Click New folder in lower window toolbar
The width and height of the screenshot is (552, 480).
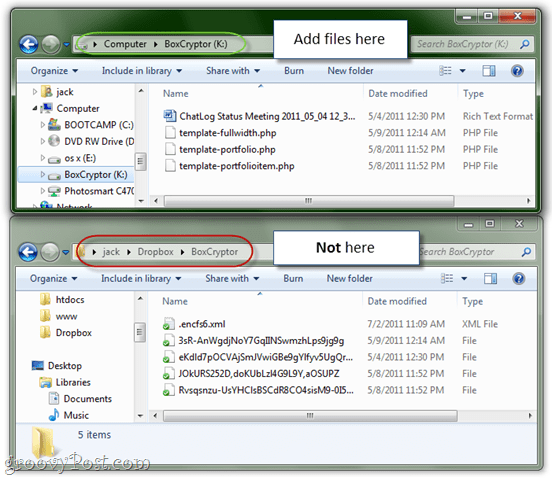pos(350,279)
